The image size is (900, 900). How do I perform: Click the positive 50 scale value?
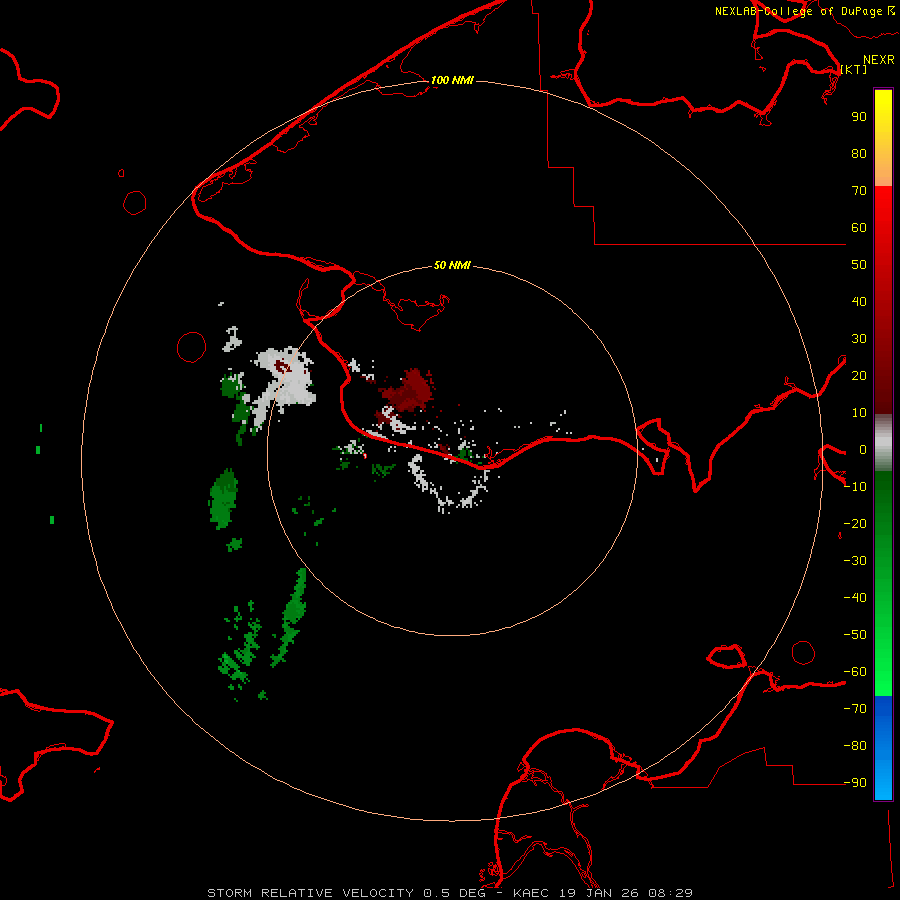pos(859,265)
